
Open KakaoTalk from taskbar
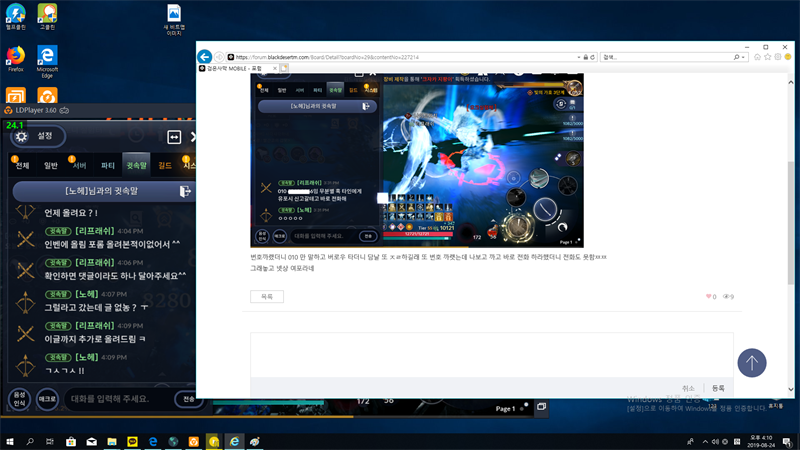point(132,441)
